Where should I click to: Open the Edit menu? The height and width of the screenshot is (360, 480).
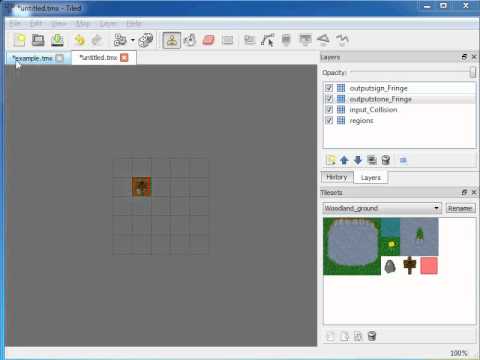(x=36, y=24)
